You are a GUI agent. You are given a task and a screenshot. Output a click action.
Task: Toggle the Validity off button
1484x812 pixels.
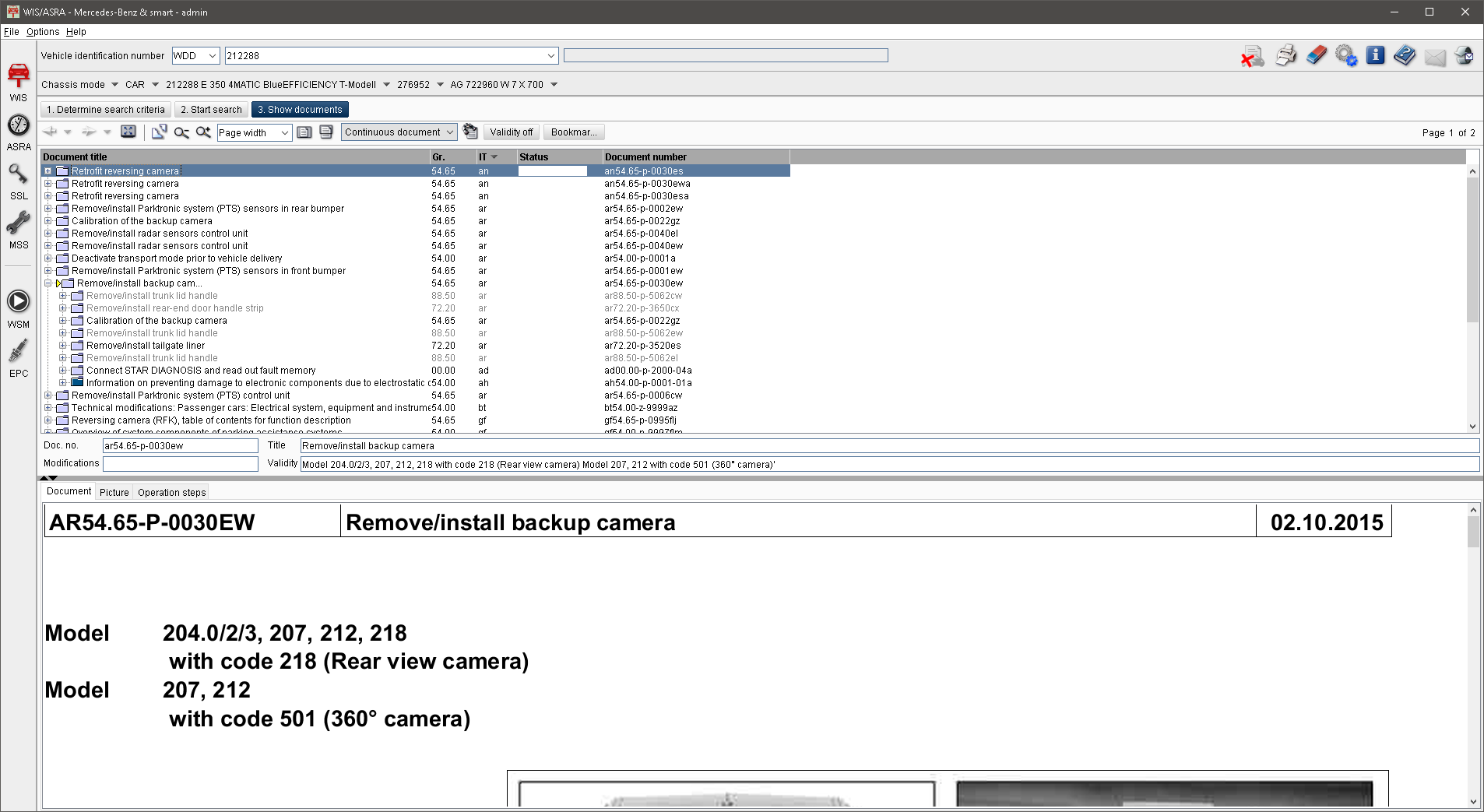click(511, 132)
